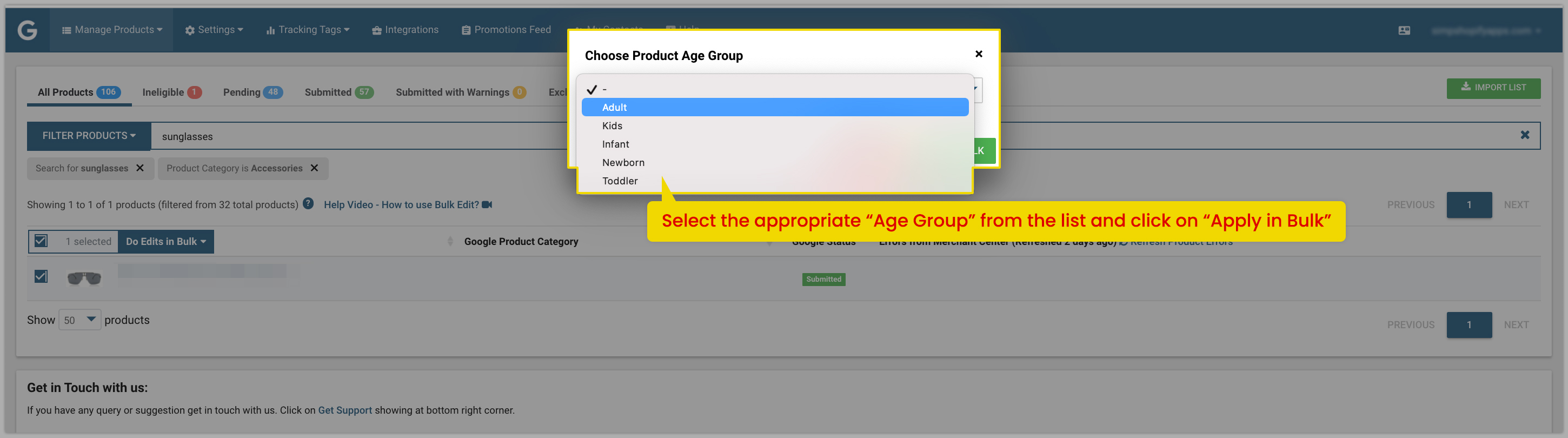Screen dimensions: 1568x438
Task: Click the Get Support link
Action: click(x=344, y=410)
